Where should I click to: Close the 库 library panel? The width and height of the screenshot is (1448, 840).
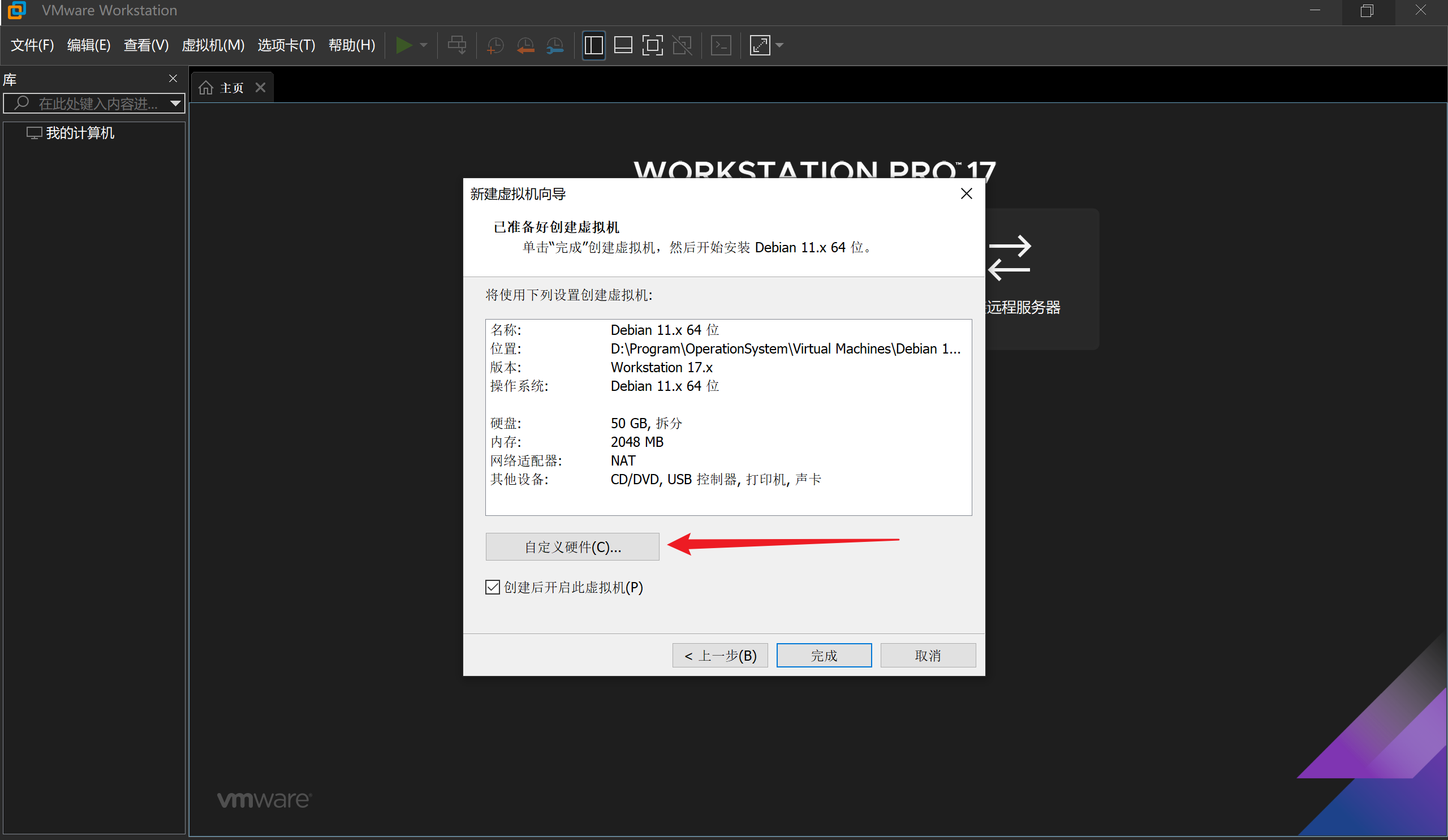[173, 78]
